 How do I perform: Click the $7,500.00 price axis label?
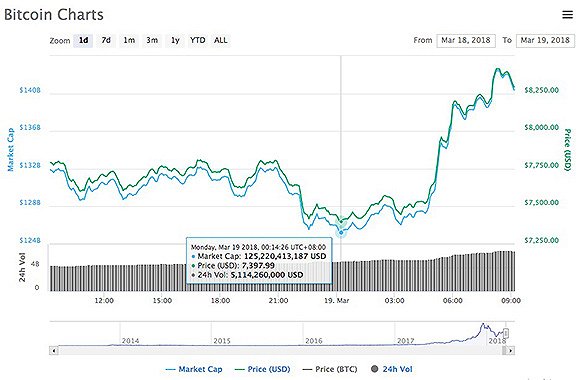point(541,202)
